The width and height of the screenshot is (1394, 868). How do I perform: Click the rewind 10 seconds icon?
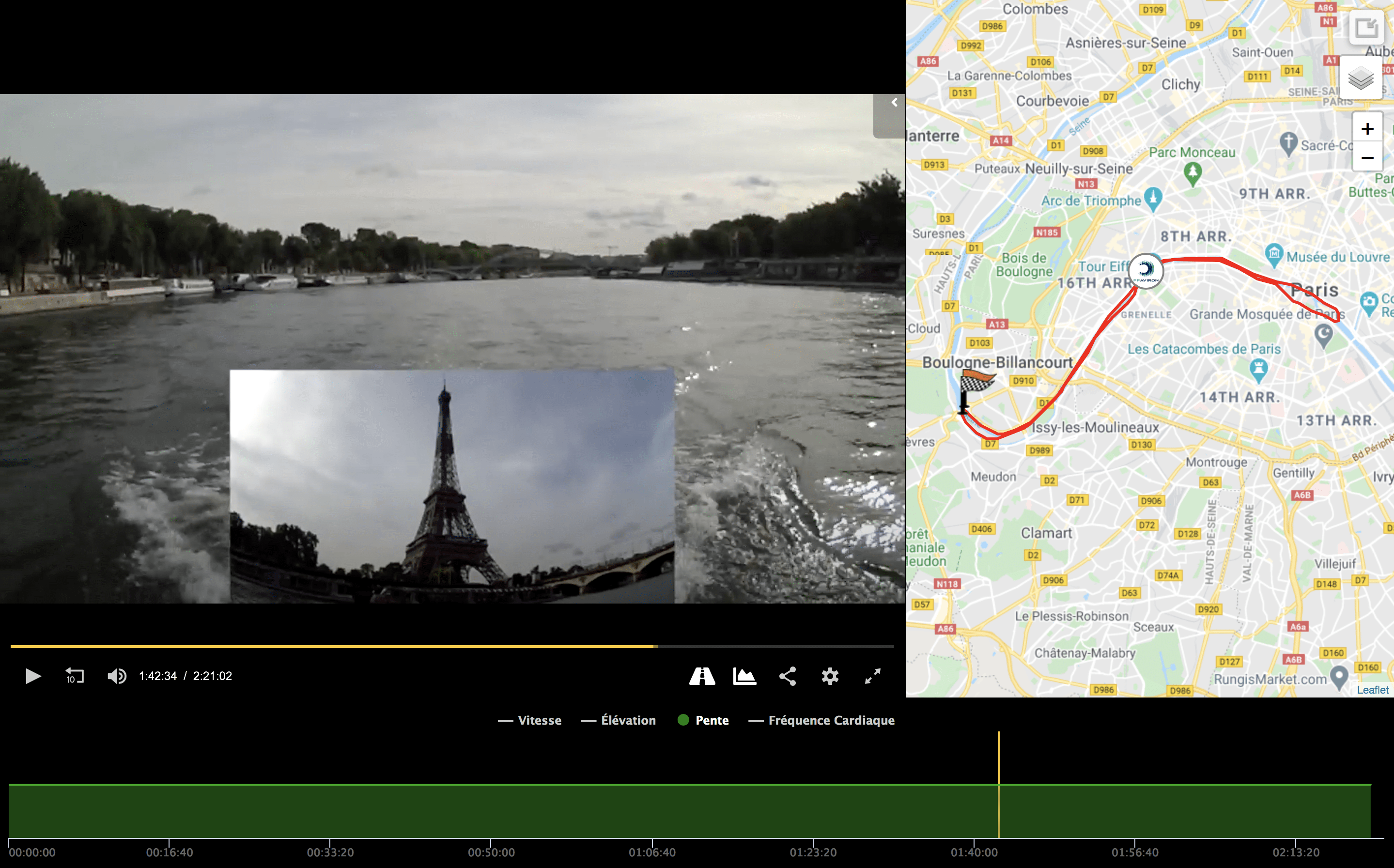click(x=74, y=676)
